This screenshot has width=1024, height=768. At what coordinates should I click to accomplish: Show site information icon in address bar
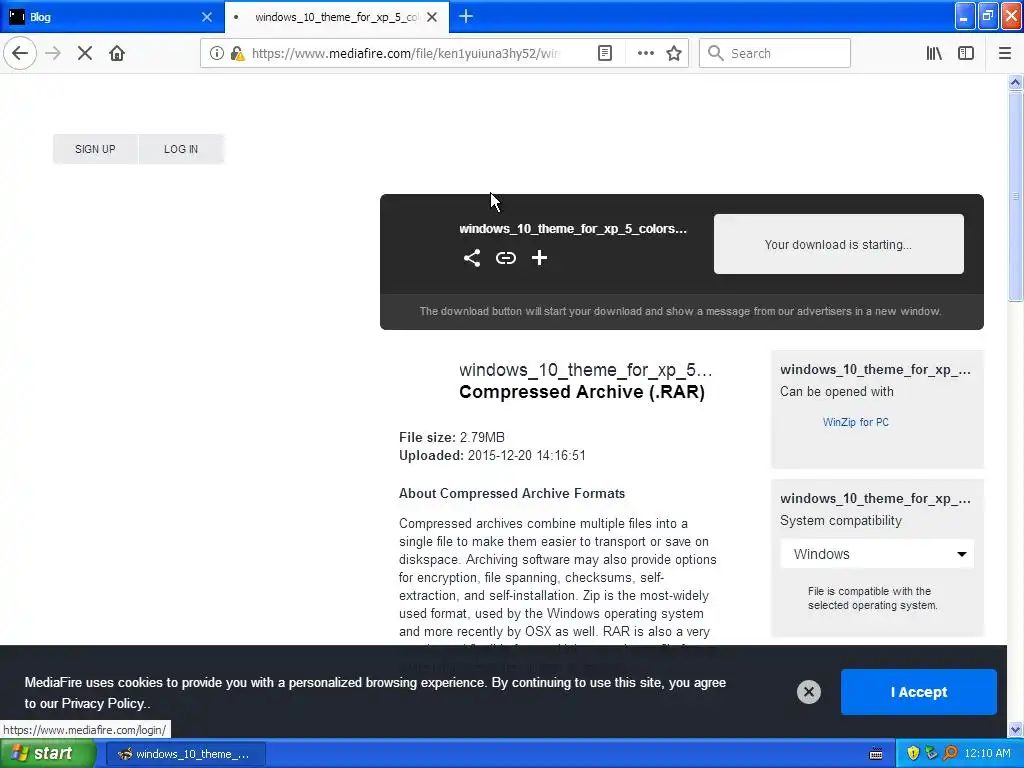(x=217, y=54)
